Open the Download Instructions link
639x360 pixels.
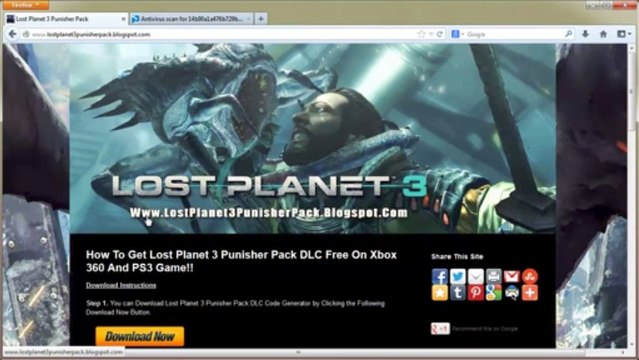coord(121,285)
